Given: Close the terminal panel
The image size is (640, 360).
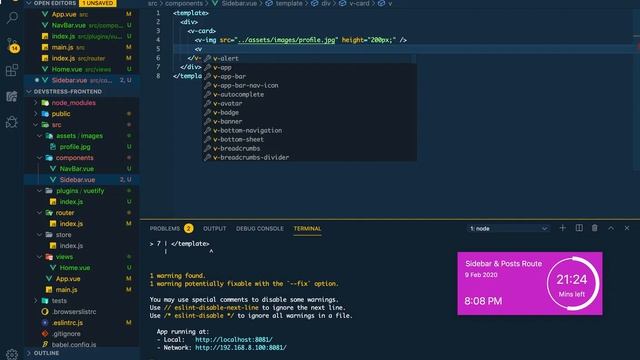Looking at the screenshot, I should (x=627, y=228).
